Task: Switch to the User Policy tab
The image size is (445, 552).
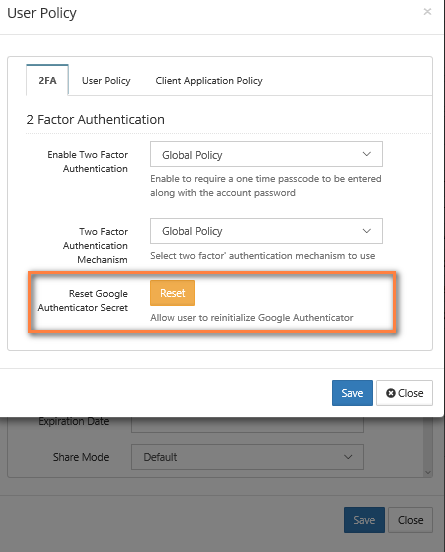Action: coord(106,81)
